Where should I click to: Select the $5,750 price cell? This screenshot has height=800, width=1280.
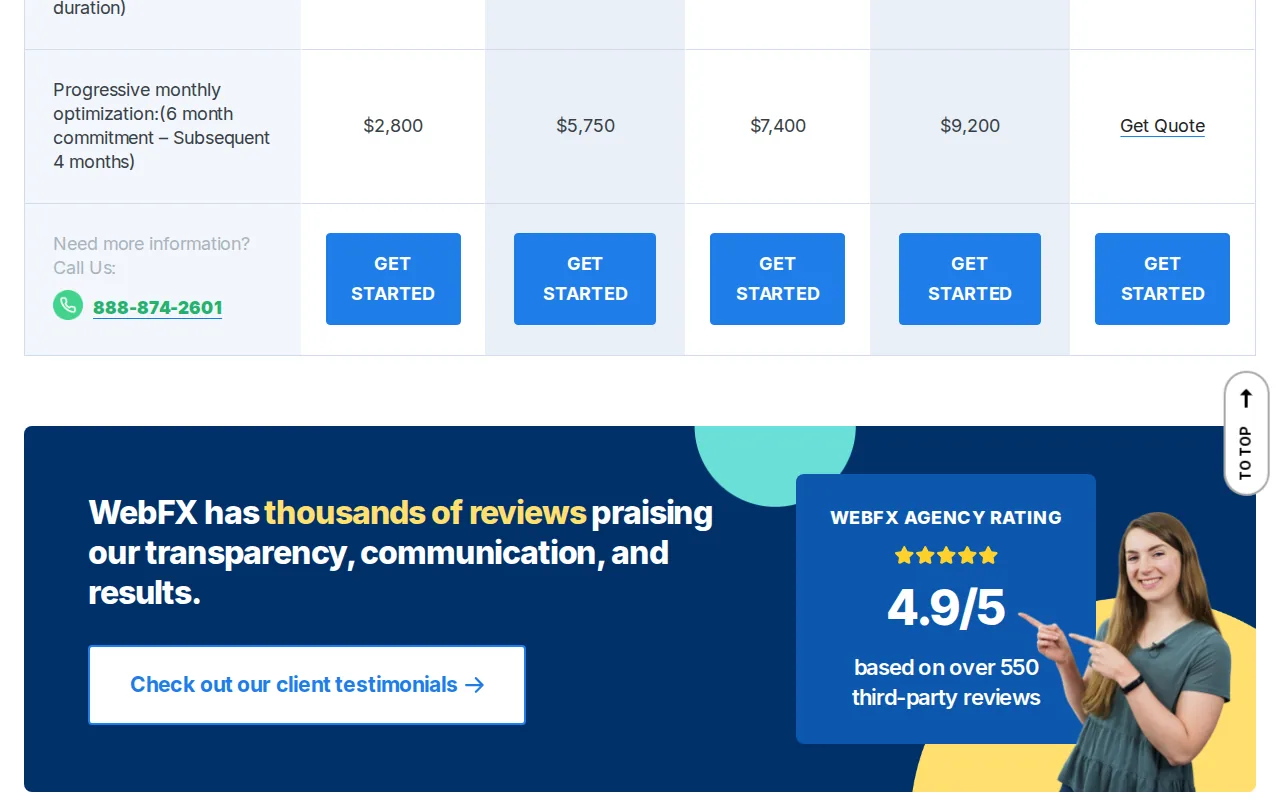(x=585, y=126)
